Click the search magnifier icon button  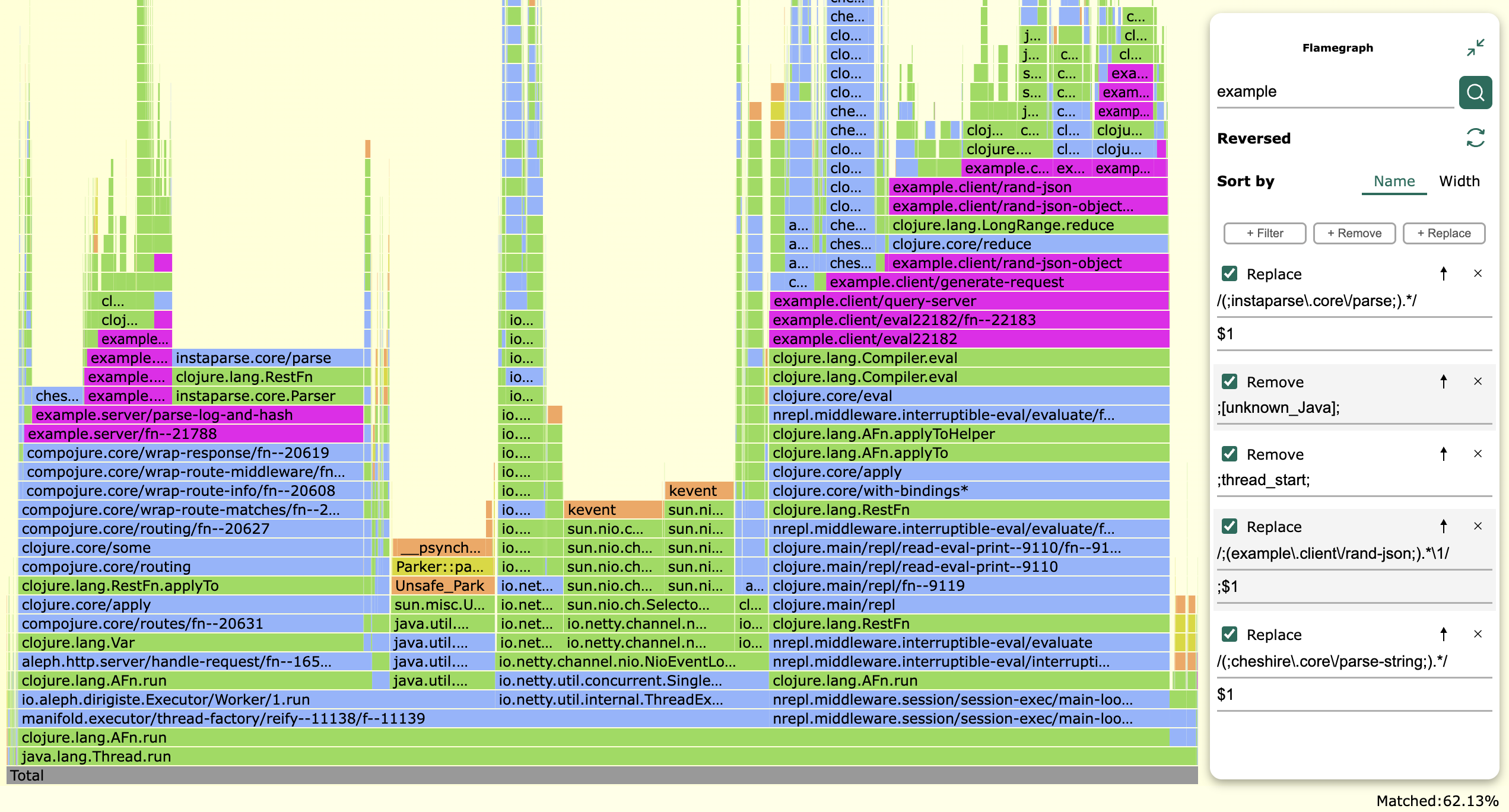pos(1475,93)
